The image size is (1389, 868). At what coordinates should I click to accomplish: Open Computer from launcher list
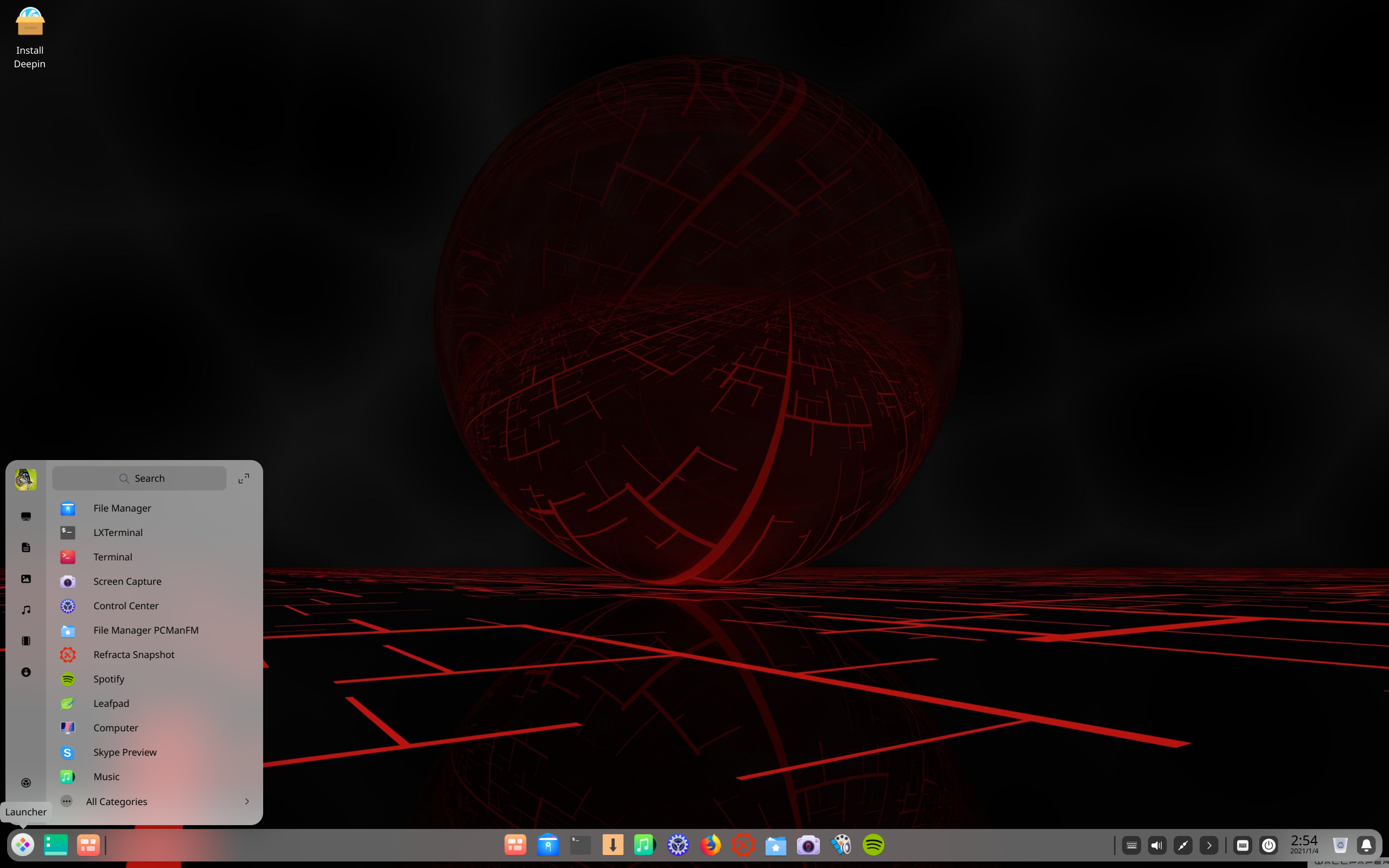point(155,728)
